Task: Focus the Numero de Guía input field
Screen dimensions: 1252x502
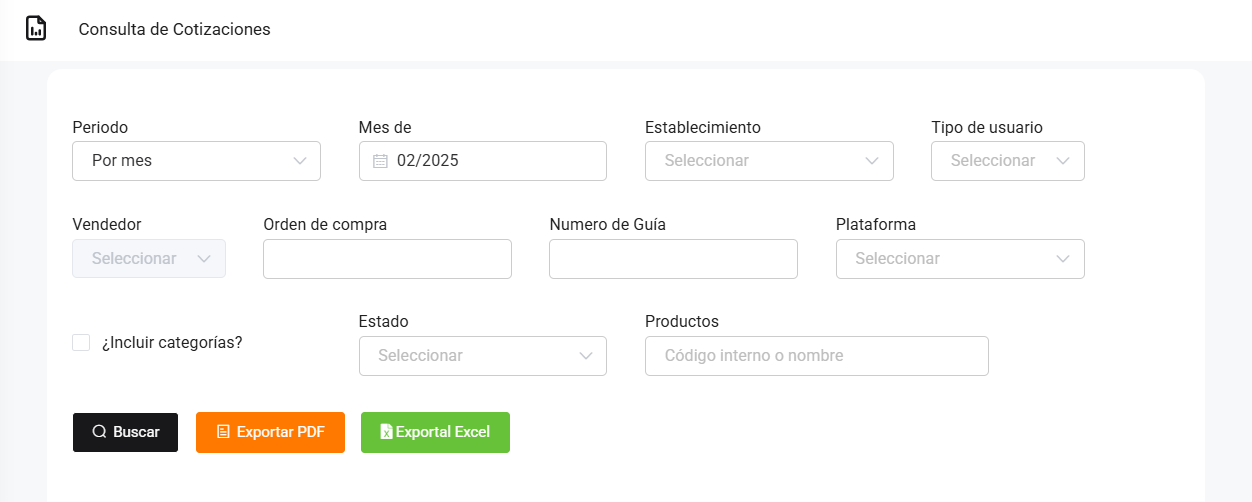Action: click(673, 259)
